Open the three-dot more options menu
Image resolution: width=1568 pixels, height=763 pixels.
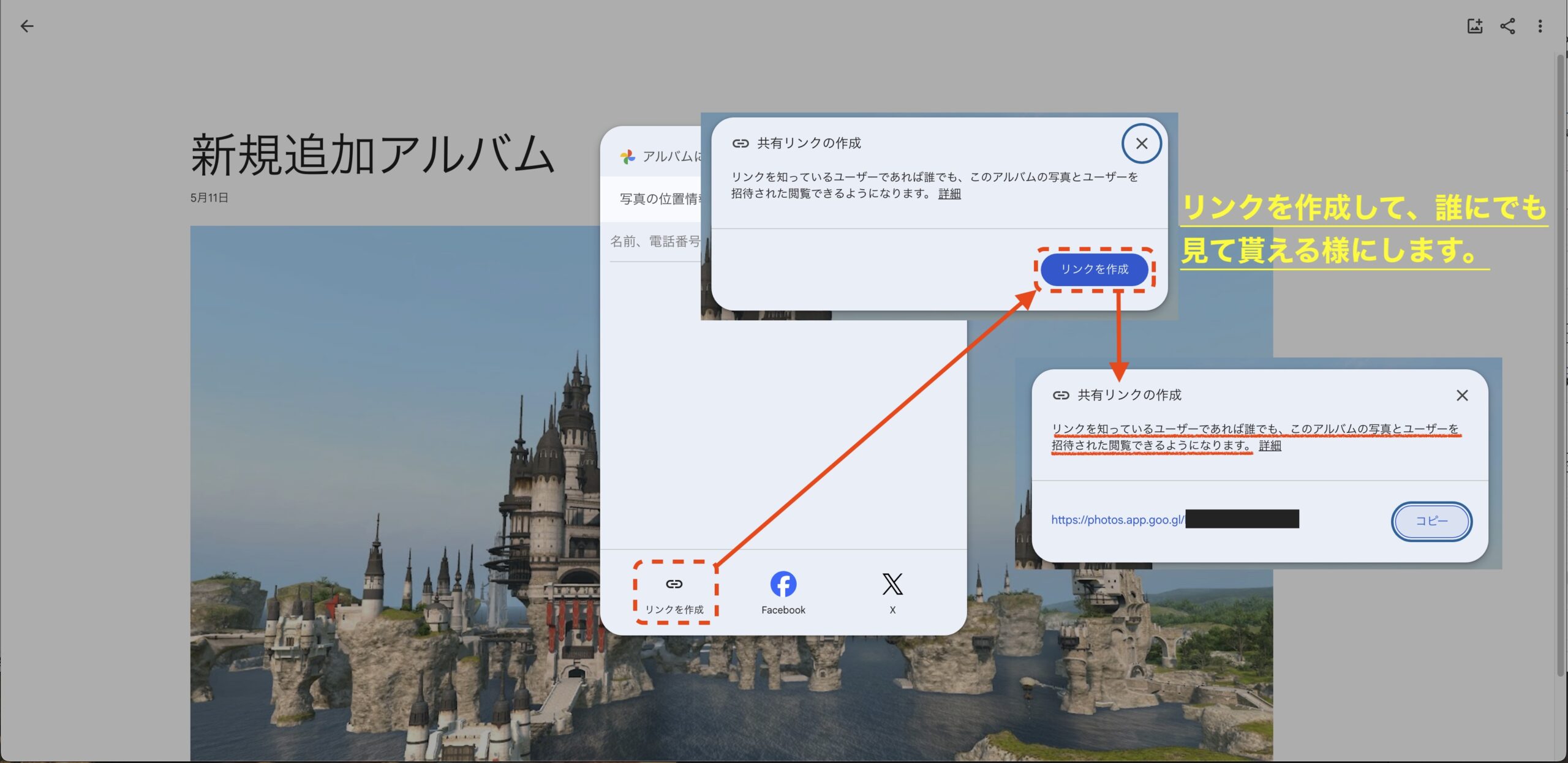point(1540,26)
